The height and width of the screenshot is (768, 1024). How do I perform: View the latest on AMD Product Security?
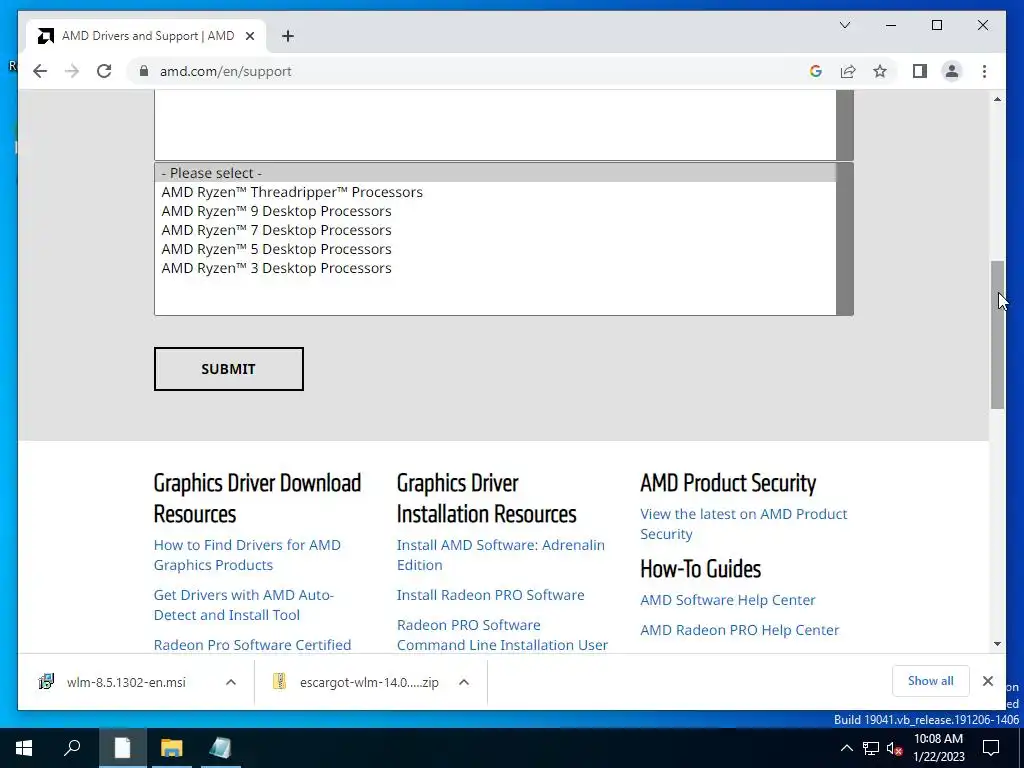pos(743,524)
